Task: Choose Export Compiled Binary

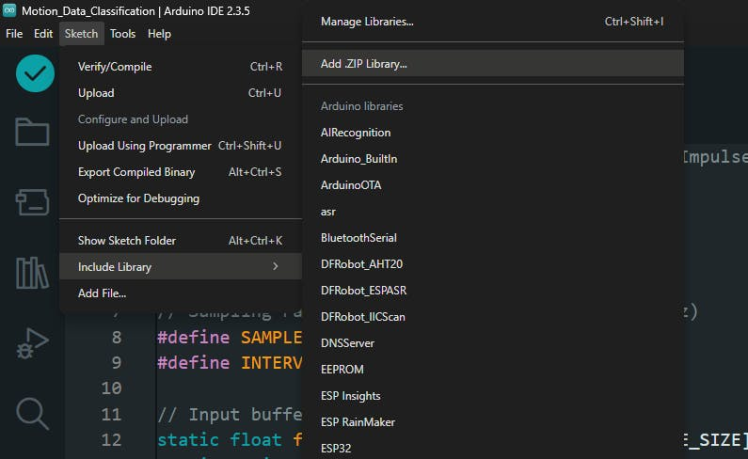Action: [x=136, y=172]
